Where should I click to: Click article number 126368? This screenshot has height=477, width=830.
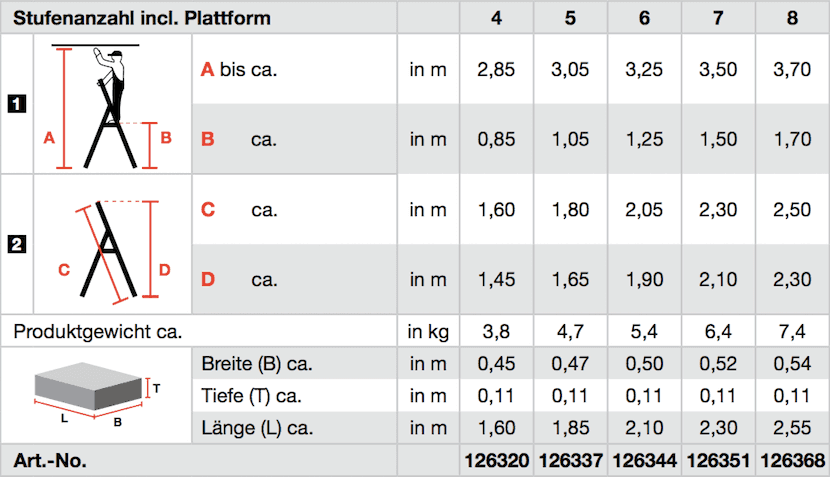(x=792, y=462)
